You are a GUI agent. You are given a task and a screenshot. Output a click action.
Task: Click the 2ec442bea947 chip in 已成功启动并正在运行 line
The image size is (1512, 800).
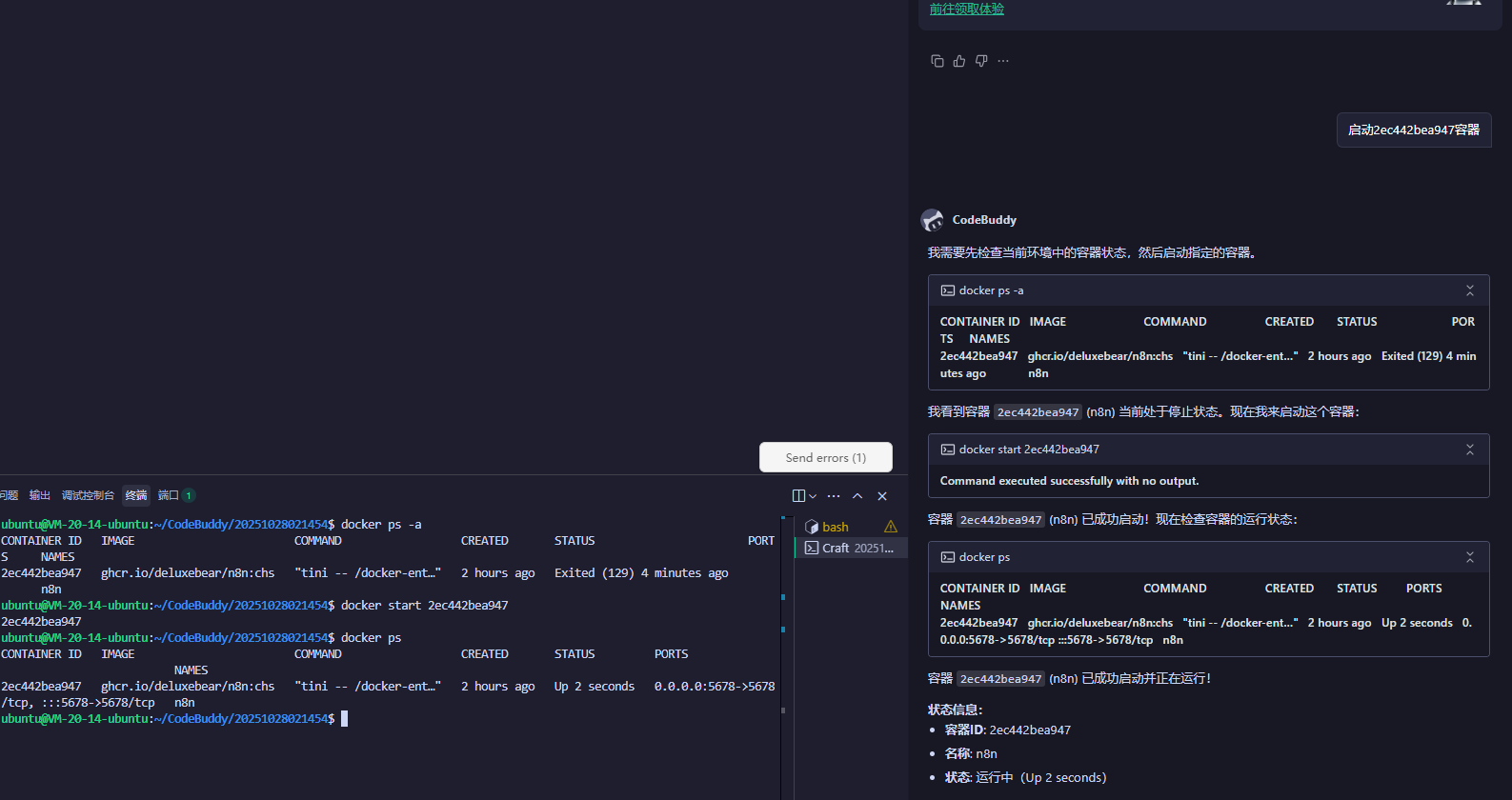(x=1000, y=679)
